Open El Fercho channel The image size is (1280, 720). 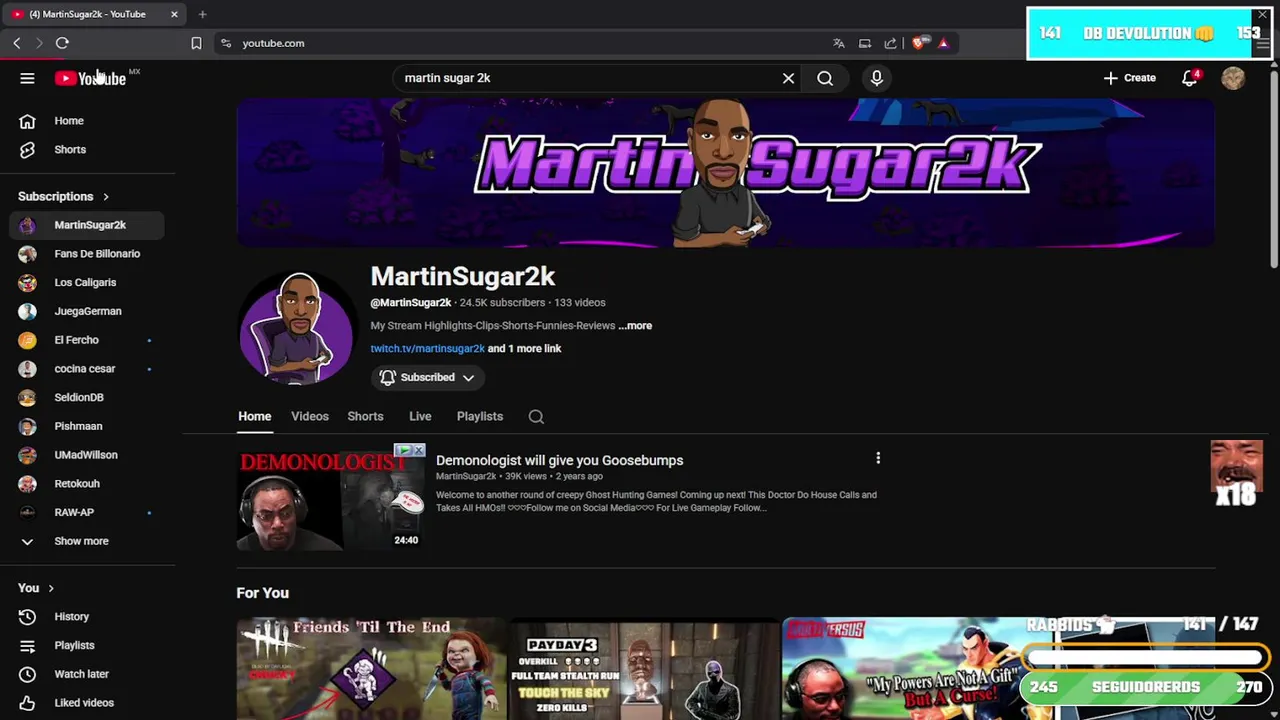point(87,340)
